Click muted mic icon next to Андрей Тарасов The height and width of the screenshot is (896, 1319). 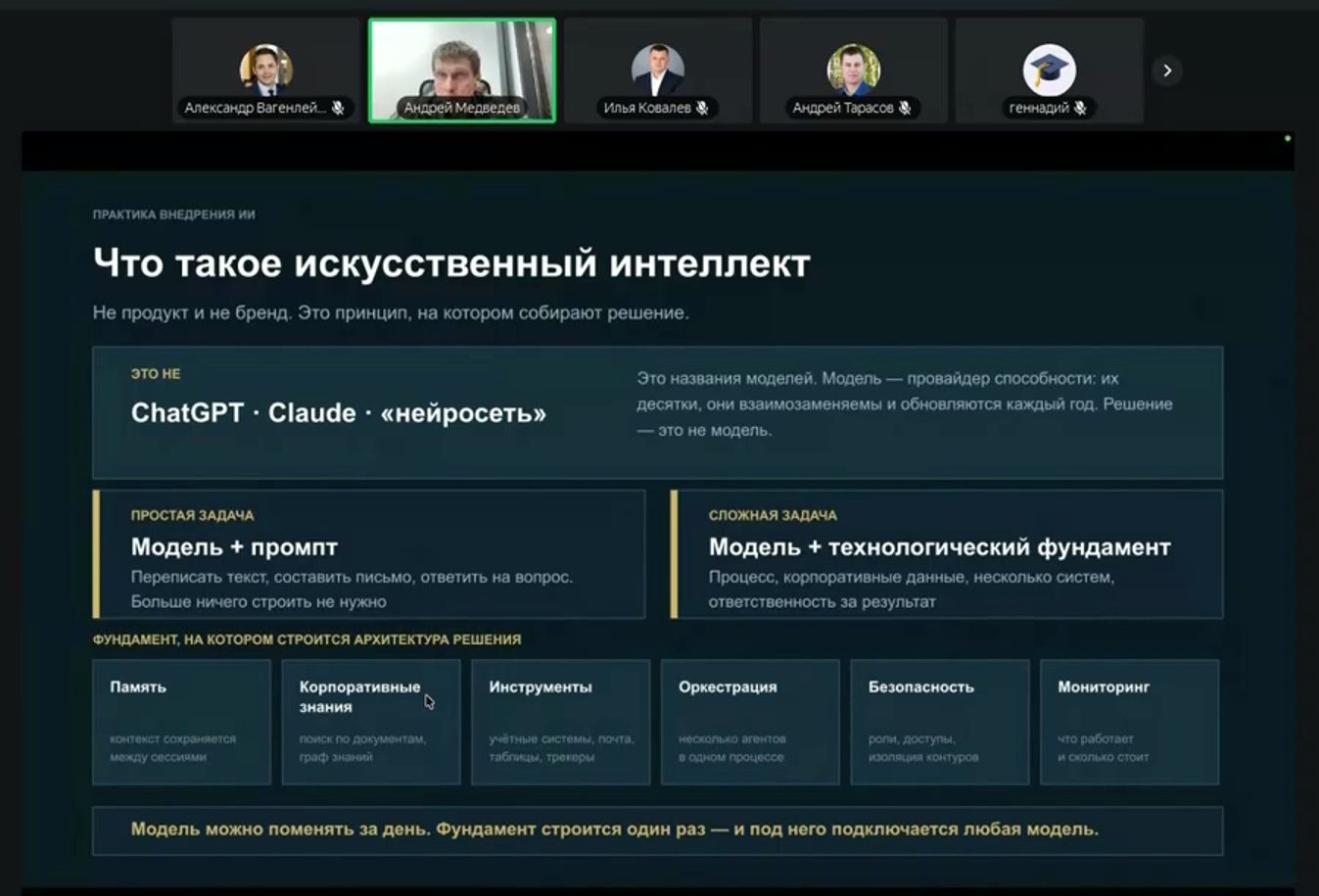[905, 108]
